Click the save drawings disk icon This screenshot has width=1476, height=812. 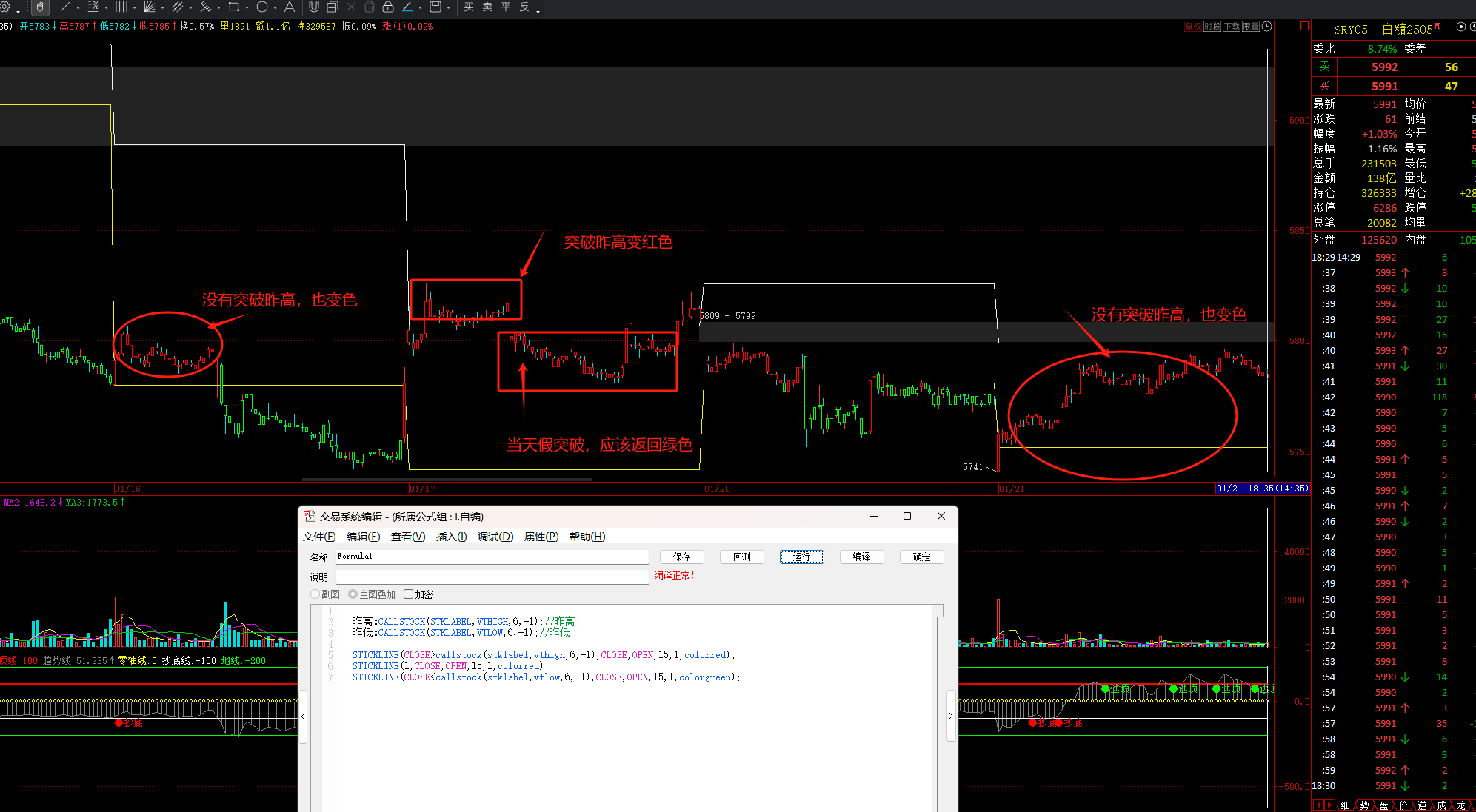tap(435, 7)
